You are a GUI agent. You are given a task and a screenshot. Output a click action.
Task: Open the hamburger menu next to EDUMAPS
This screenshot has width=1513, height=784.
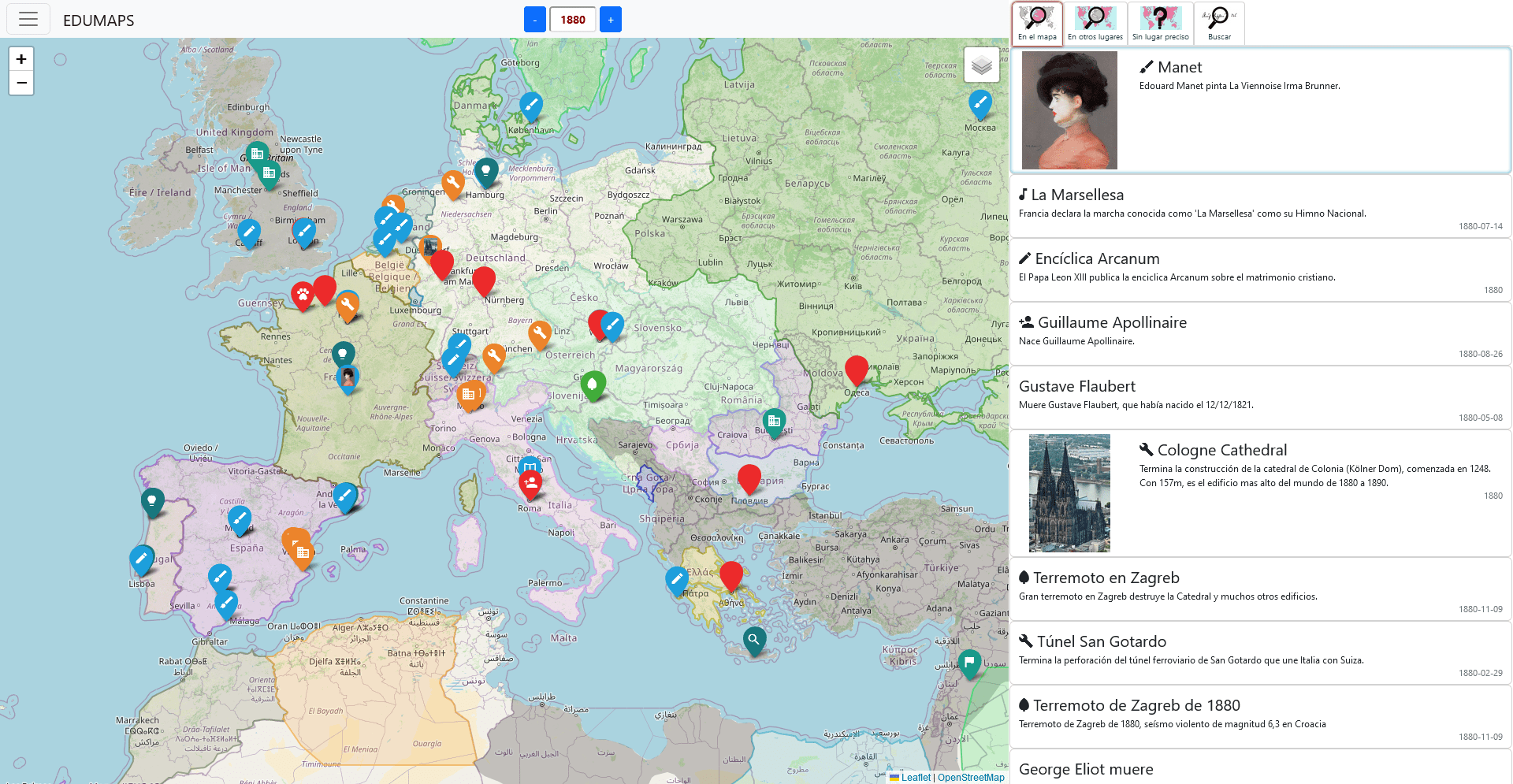[28, 19]
